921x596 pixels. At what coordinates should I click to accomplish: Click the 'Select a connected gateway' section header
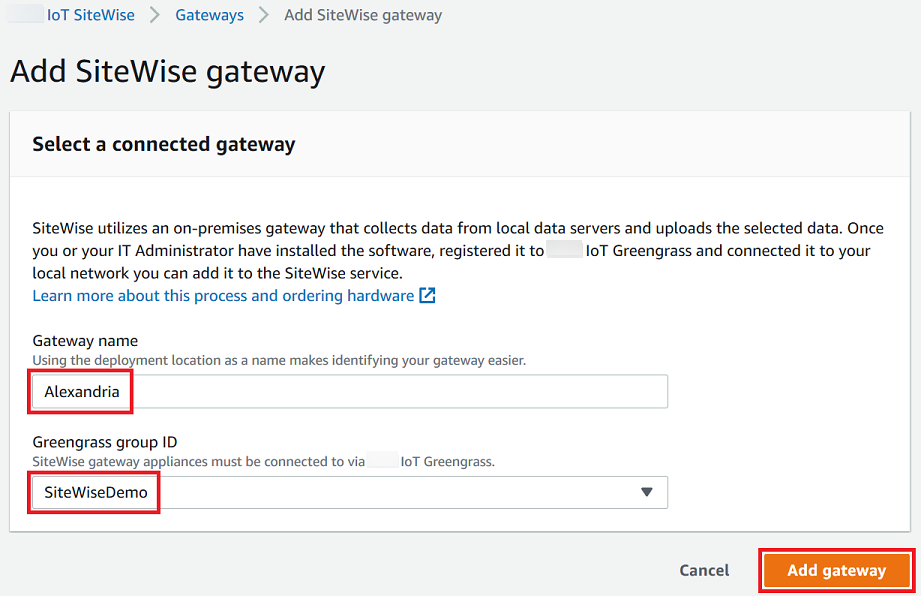[x=164, y=144]
